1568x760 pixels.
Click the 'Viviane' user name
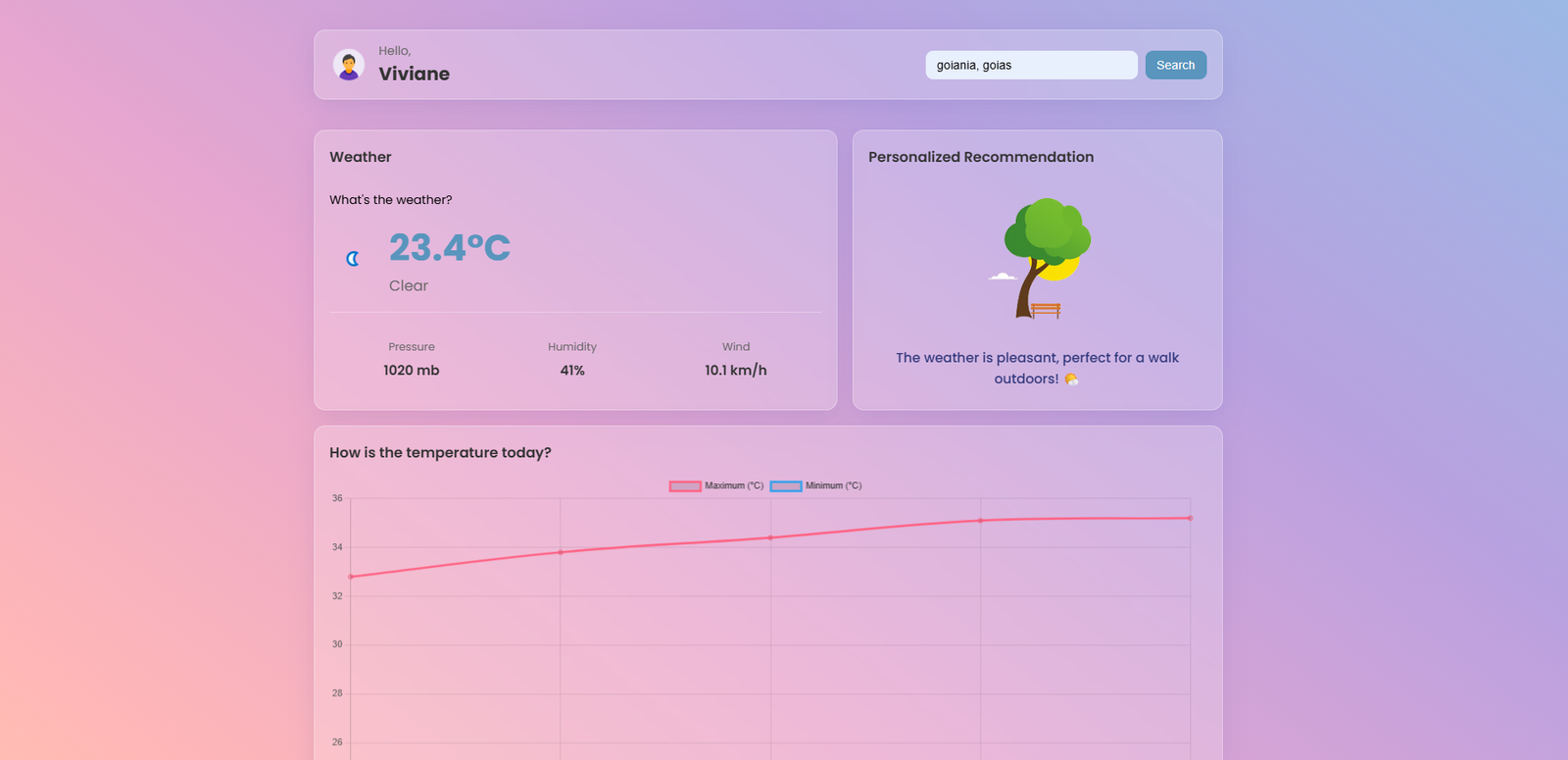(x=415, y=74)
